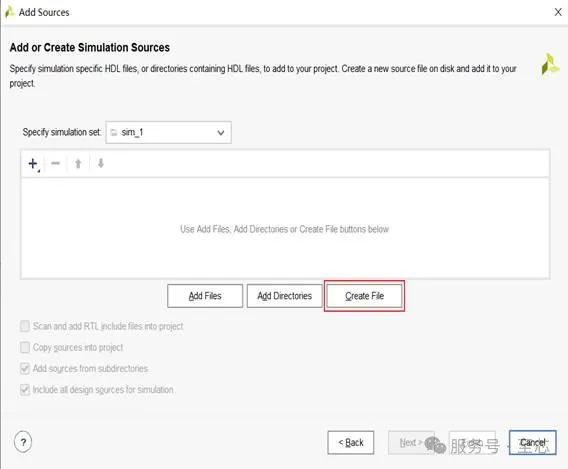Enable Copy sources into project checkbox
Screen dimensions: 568x469
(25, 347)
